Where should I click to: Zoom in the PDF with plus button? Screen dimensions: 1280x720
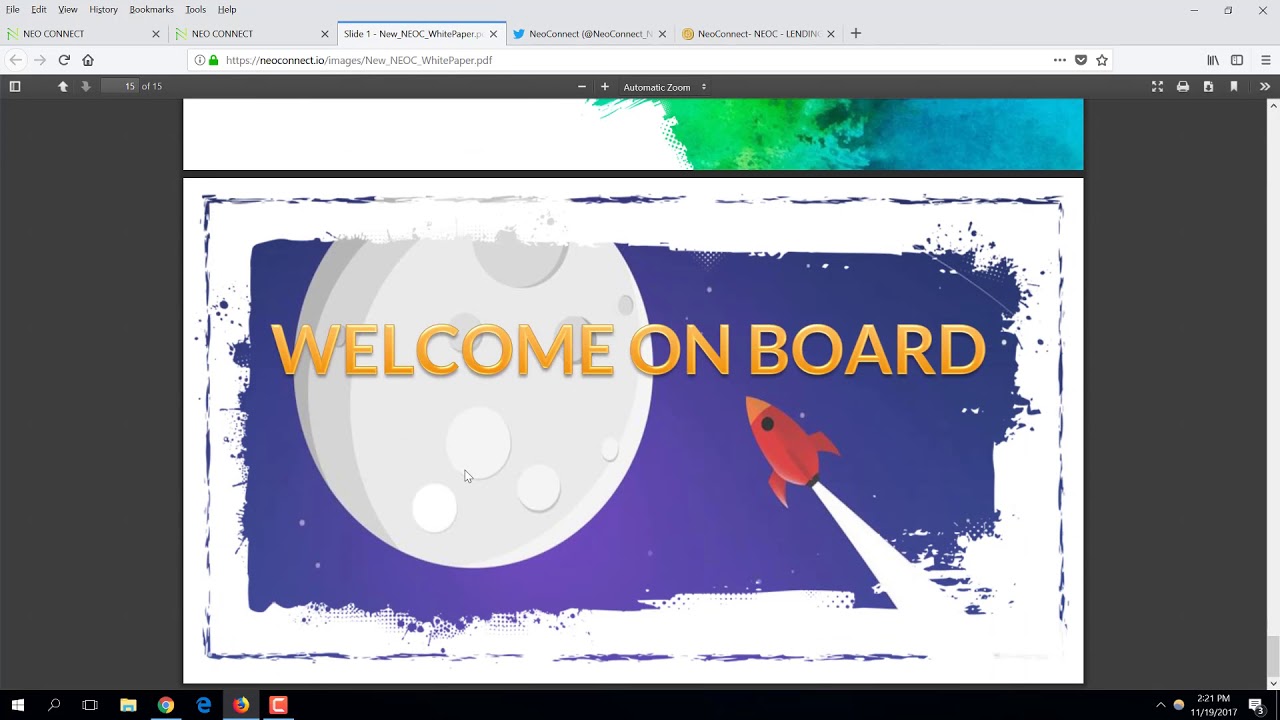pyautogui.click(x=605, y=87)
